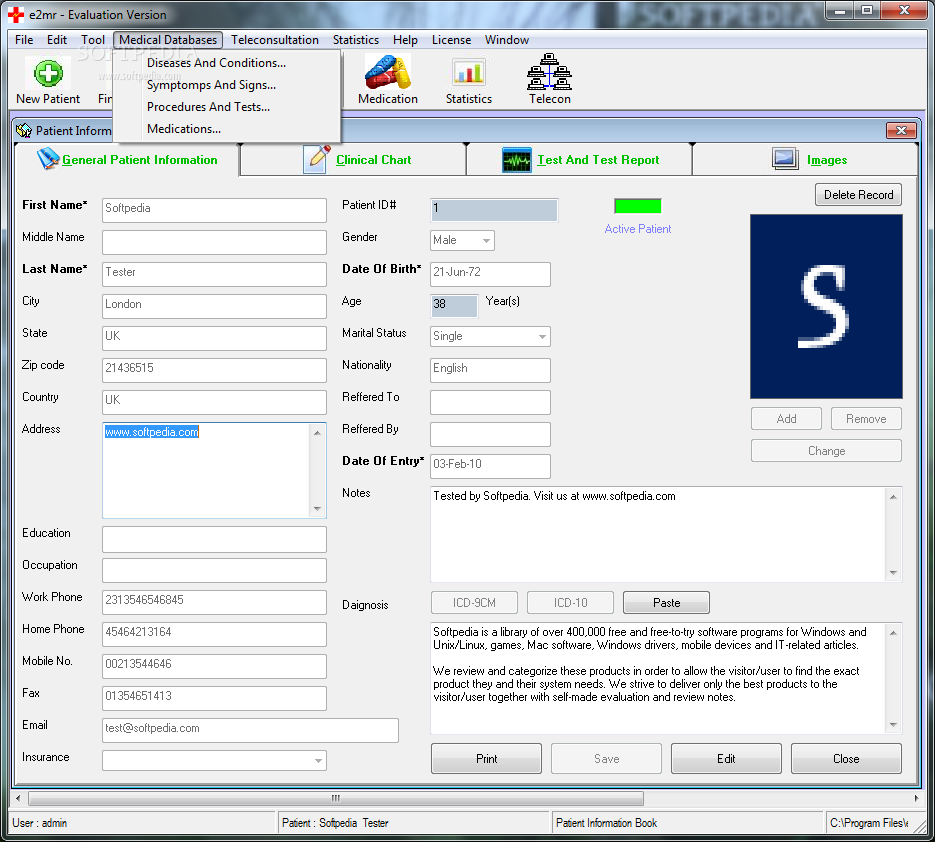Click the Reffered To input field
The height and width of the screenshot is (842, 935).
(490, 403)
